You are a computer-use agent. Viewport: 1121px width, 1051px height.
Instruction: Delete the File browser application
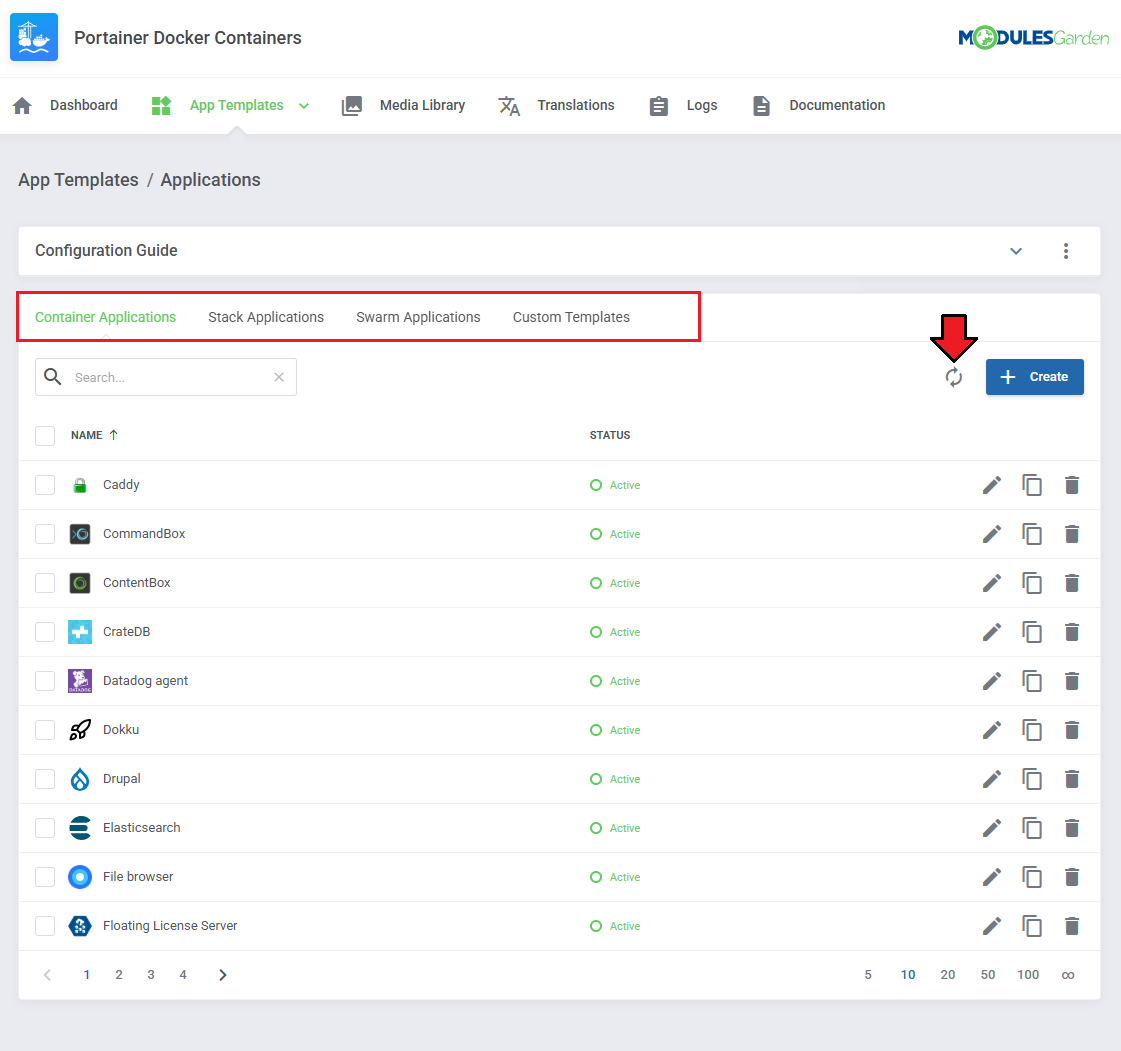pyautogui.click(x=1072, y=877)
